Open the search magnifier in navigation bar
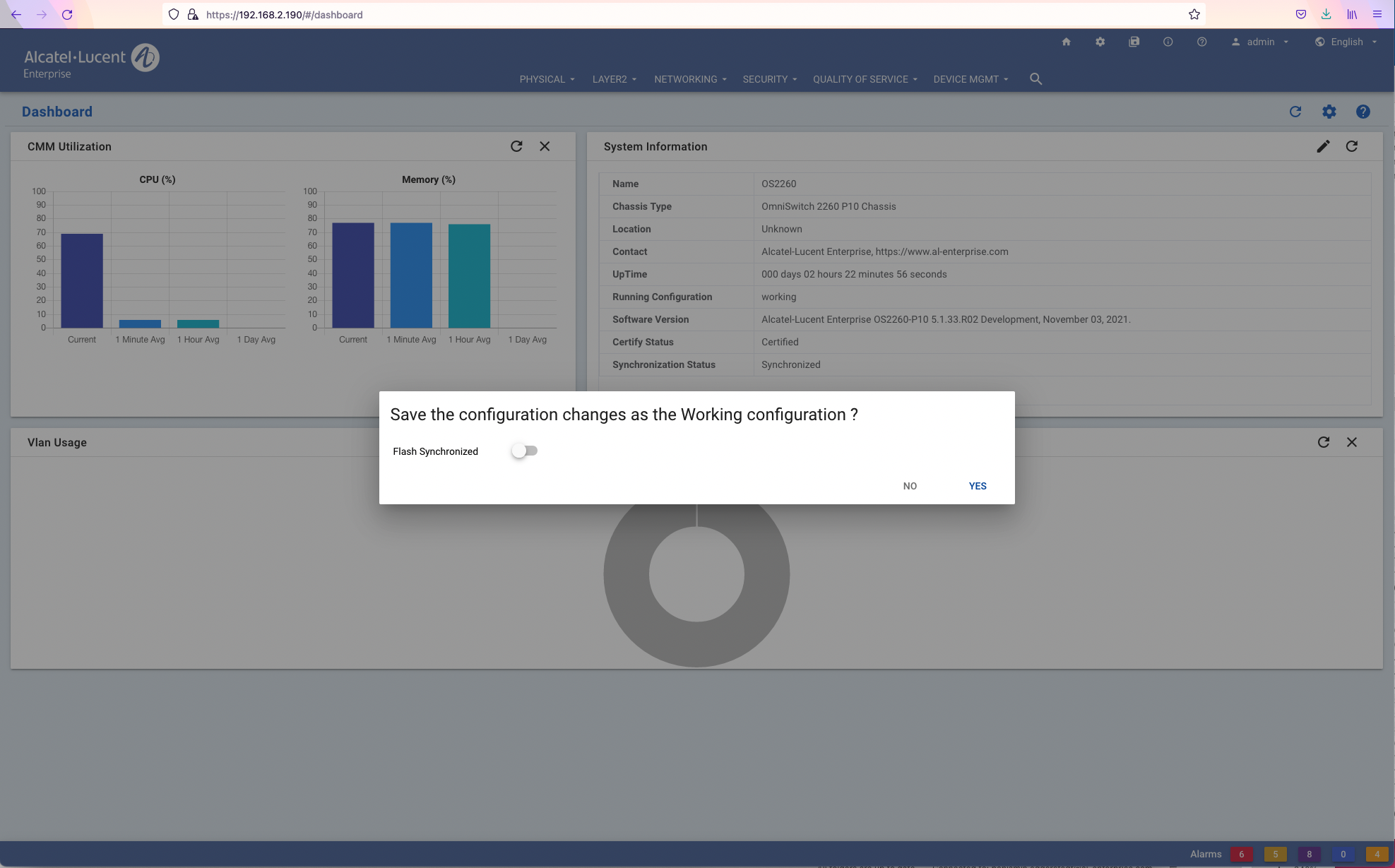The width and height of the screenshot is (1395, 868). click(x=1035, y=79)
